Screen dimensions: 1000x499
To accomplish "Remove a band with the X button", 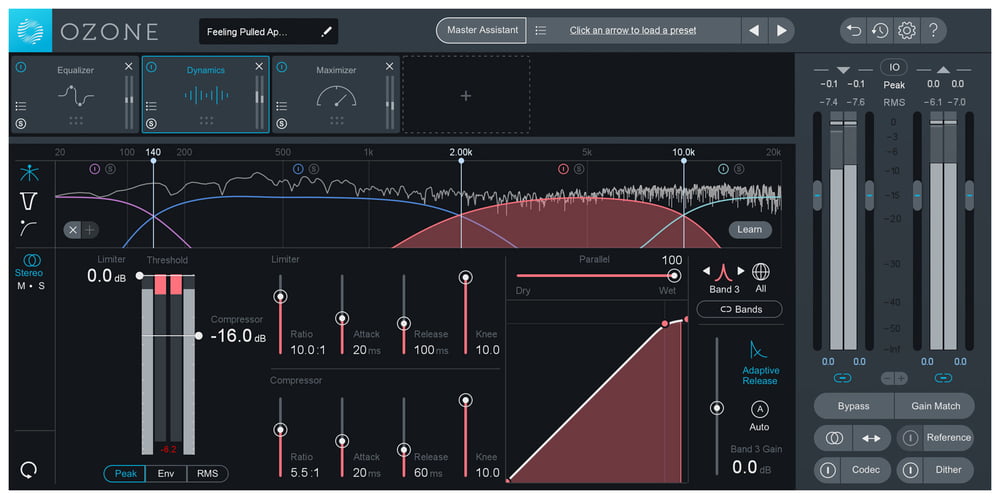I will coord(73,230).
